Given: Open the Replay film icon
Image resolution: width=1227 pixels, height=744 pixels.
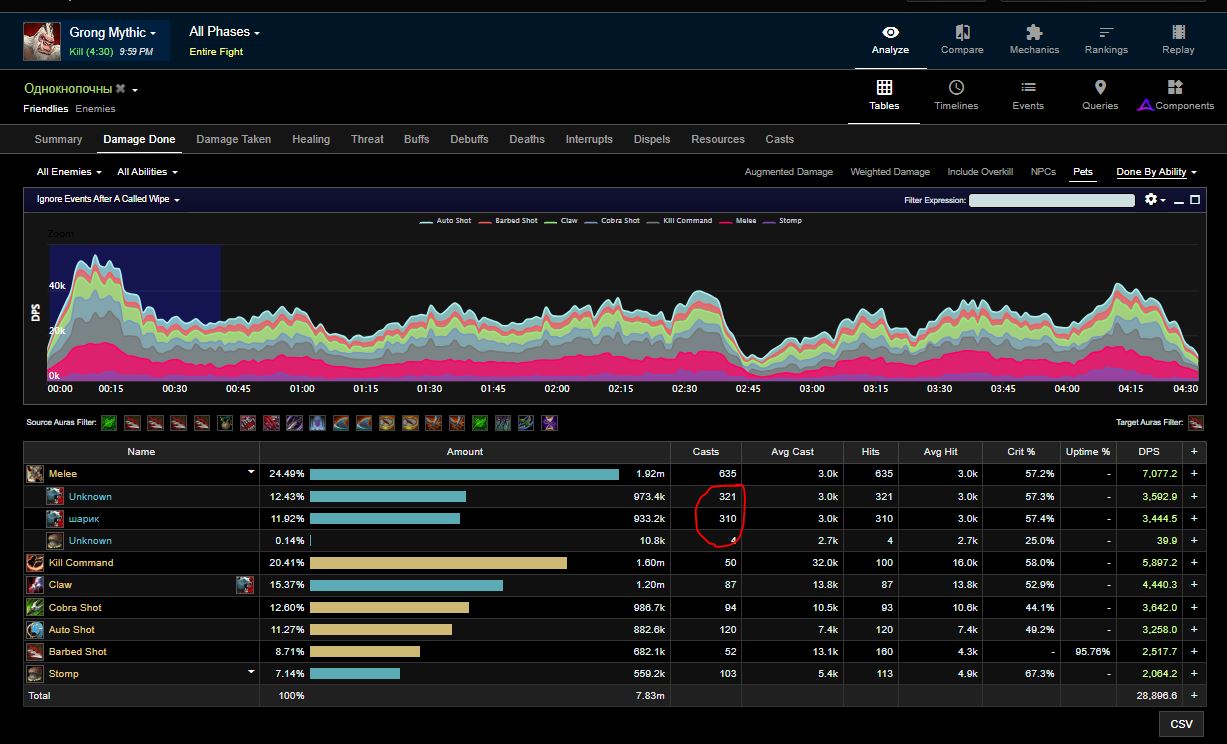Looking at the screenshot, I should (1178, 34).
